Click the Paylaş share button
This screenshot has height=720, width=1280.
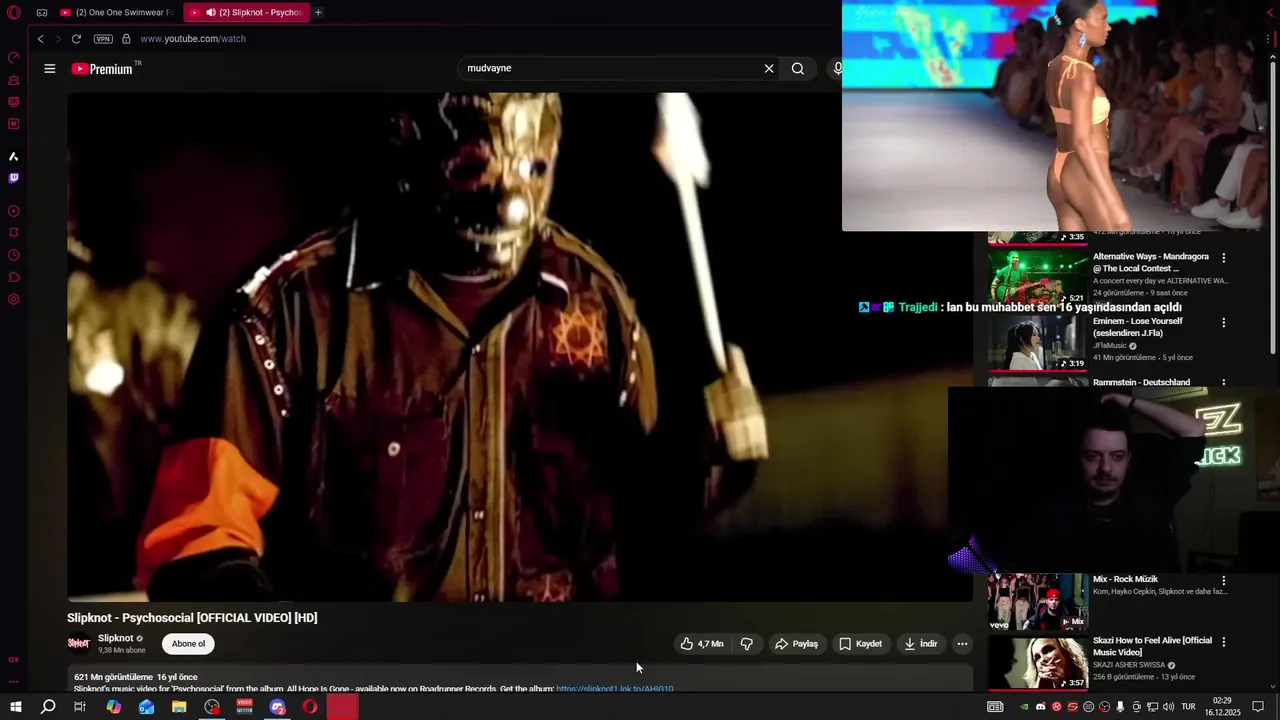797,644
